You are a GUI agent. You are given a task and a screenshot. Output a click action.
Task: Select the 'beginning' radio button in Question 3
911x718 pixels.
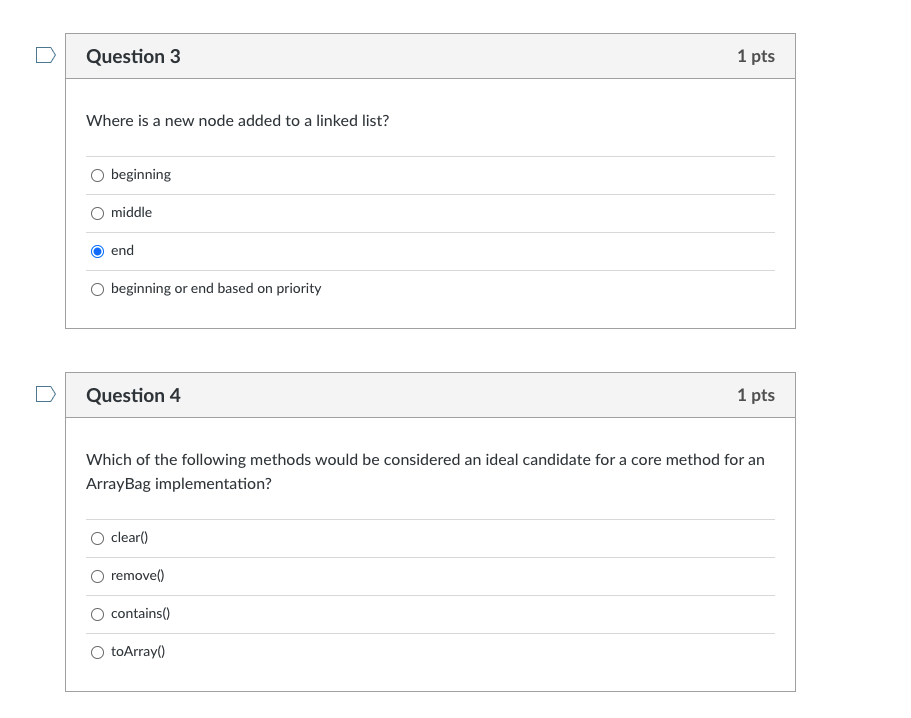click(97, 175)
